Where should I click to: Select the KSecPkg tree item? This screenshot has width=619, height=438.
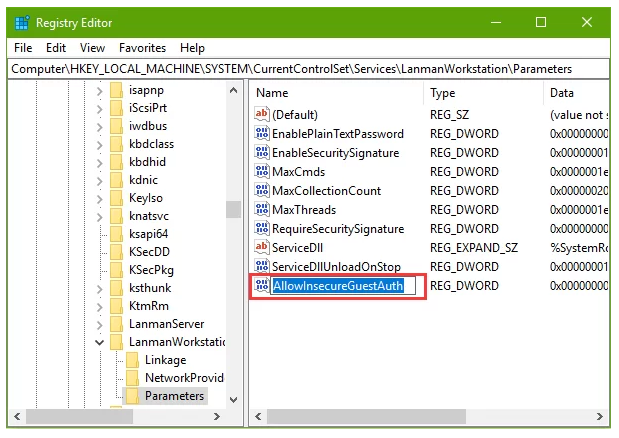(x=151, y=270)
